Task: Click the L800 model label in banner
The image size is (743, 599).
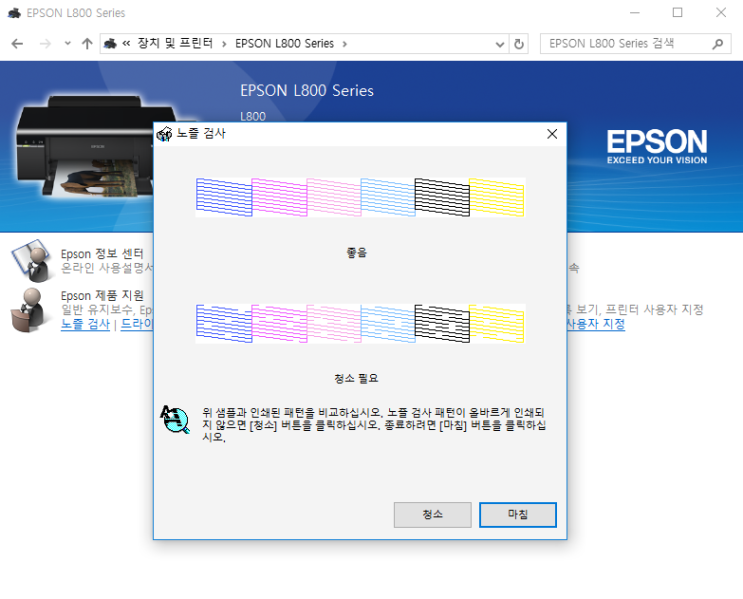Action: click(253, 117)
